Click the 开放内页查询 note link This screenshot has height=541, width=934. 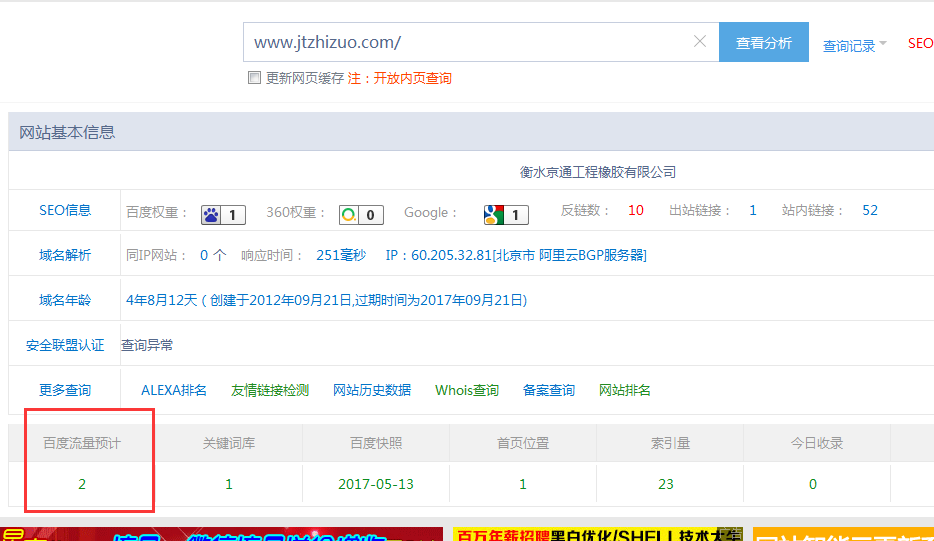pyautogui.click(x=412, y=78)
